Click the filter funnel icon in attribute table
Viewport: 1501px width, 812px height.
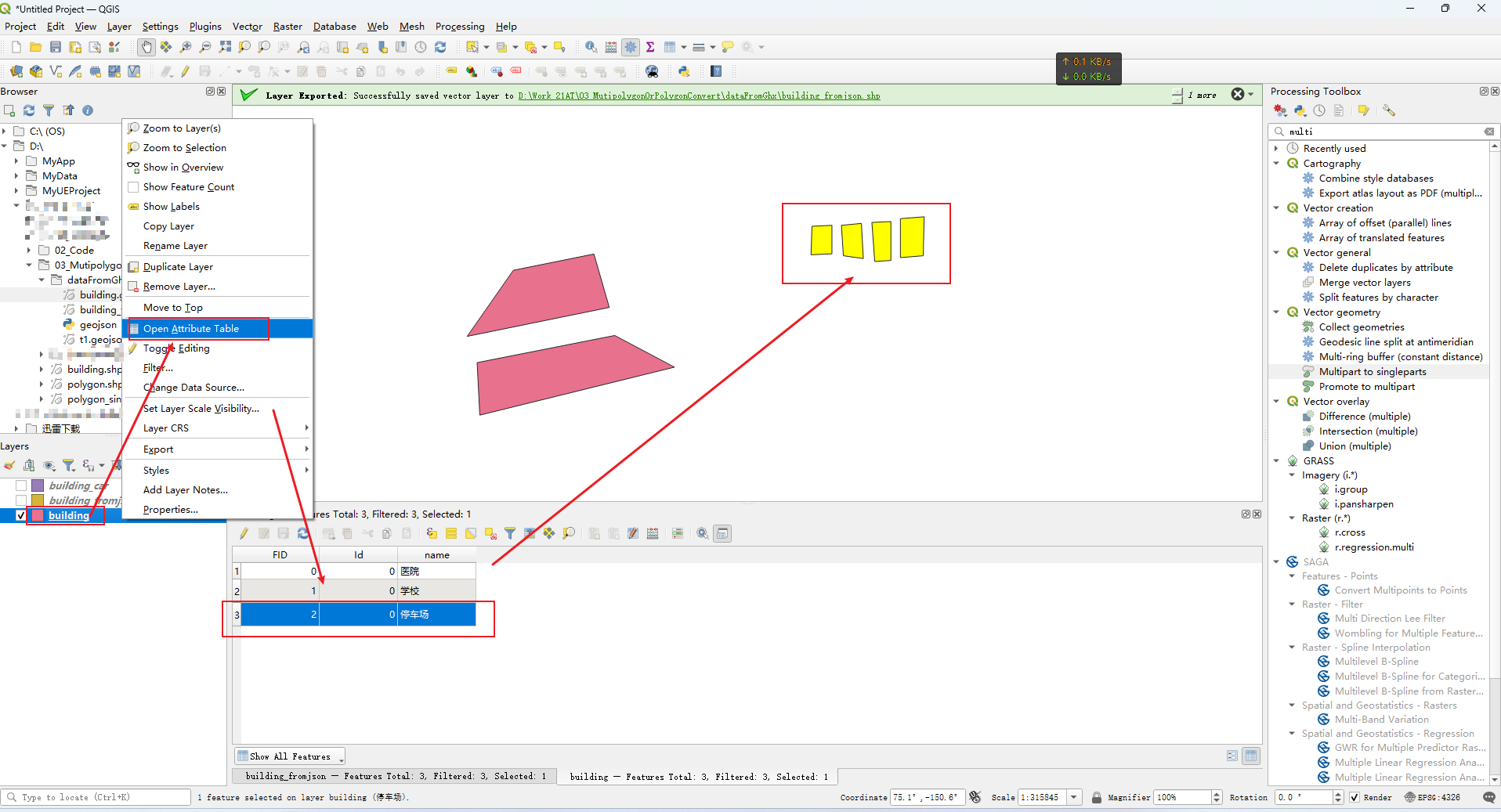click(510, 533)
